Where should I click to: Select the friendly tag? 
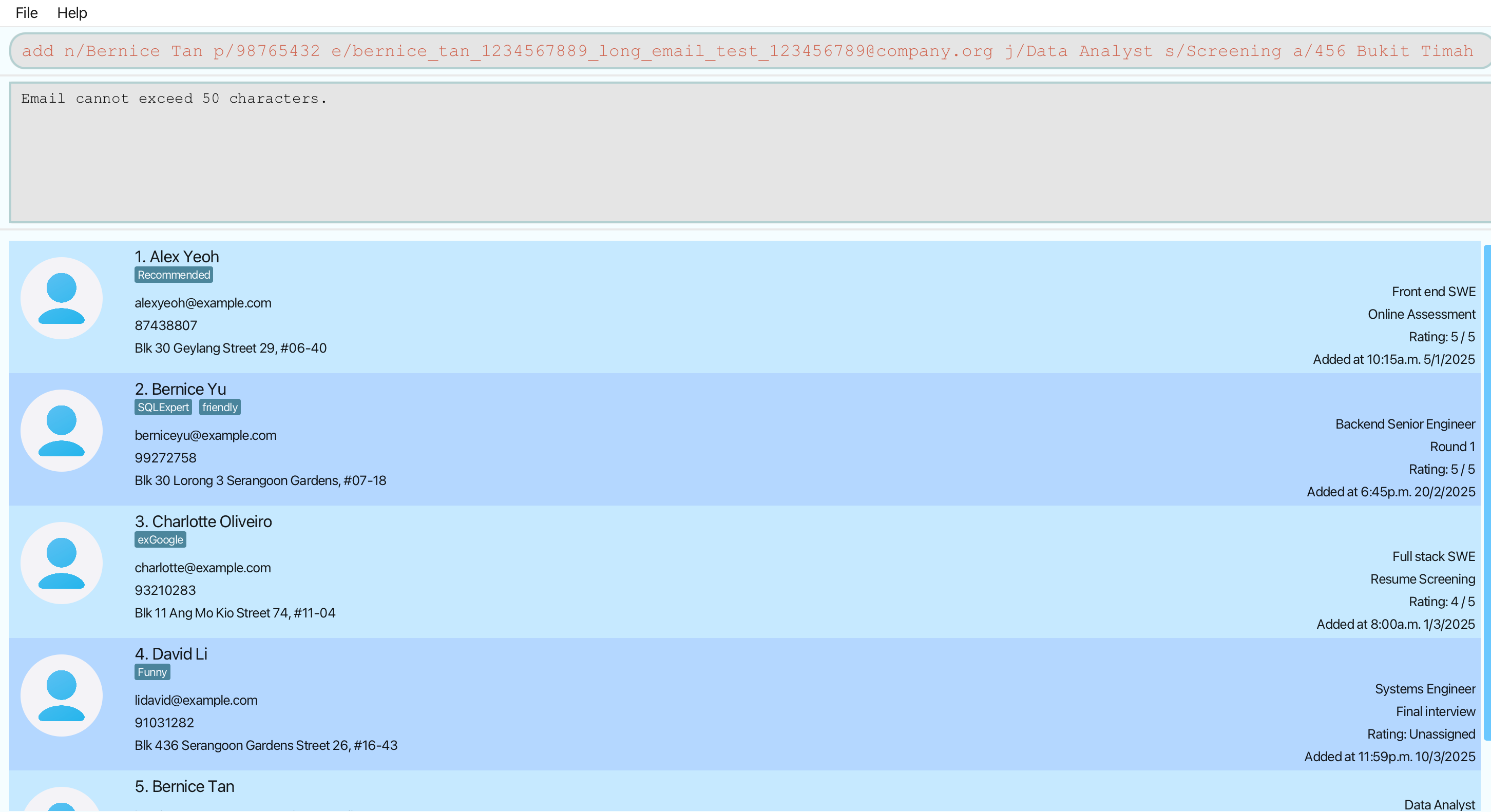[x=220, y=408]
